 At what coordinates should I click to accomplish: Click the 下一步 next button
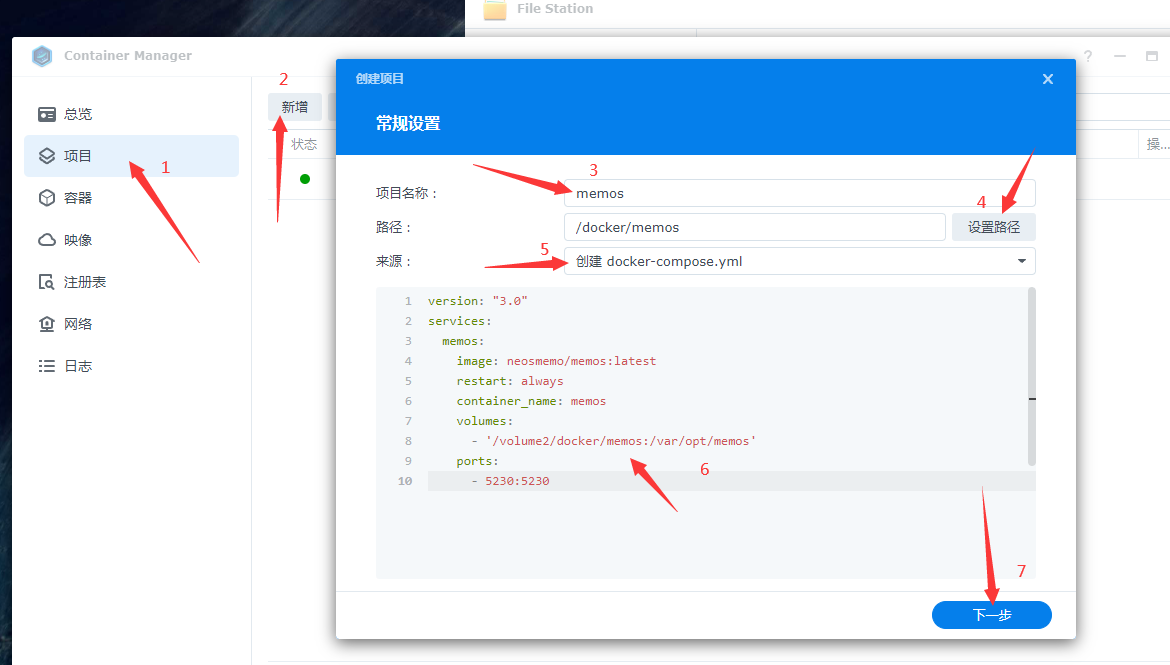pyautogui.click(x=992, y=615)
